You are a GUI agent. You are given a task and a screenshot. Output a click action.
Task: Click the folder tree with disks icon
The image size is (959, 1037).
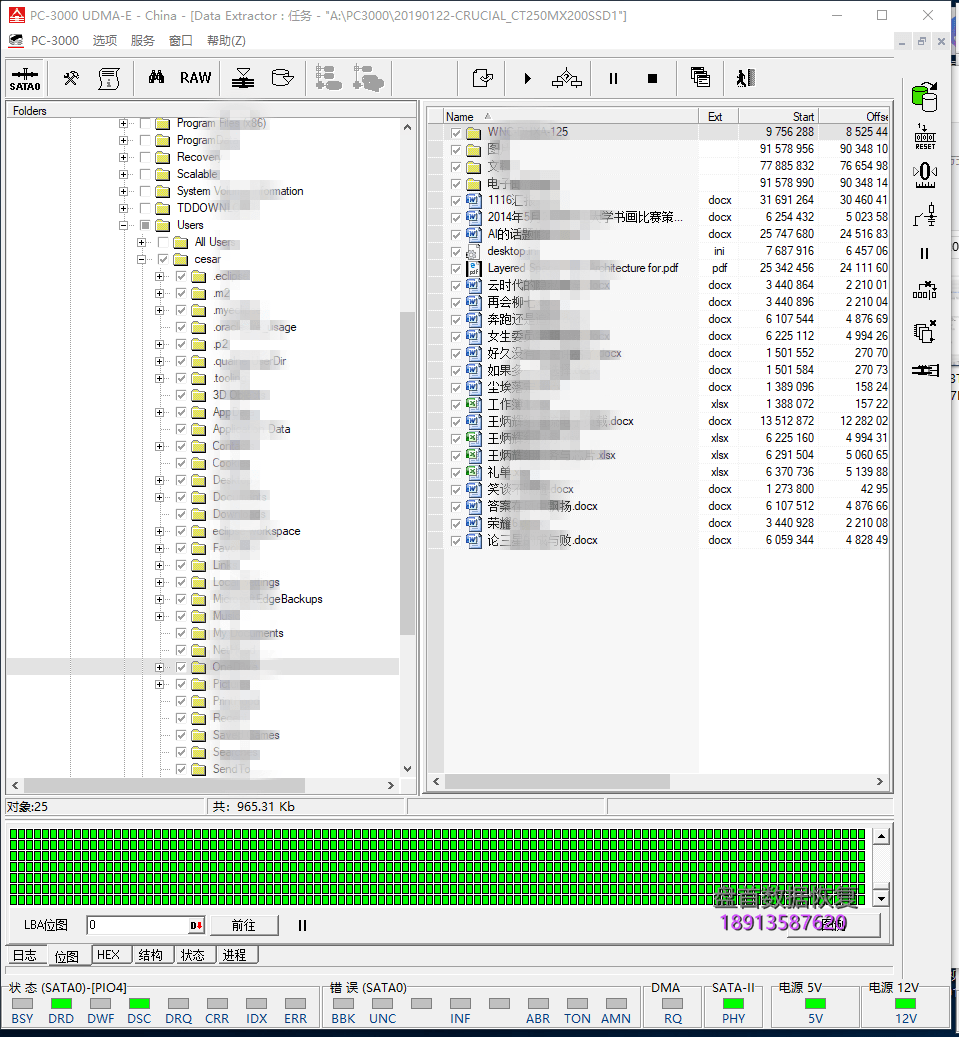[x=368, y=78]
